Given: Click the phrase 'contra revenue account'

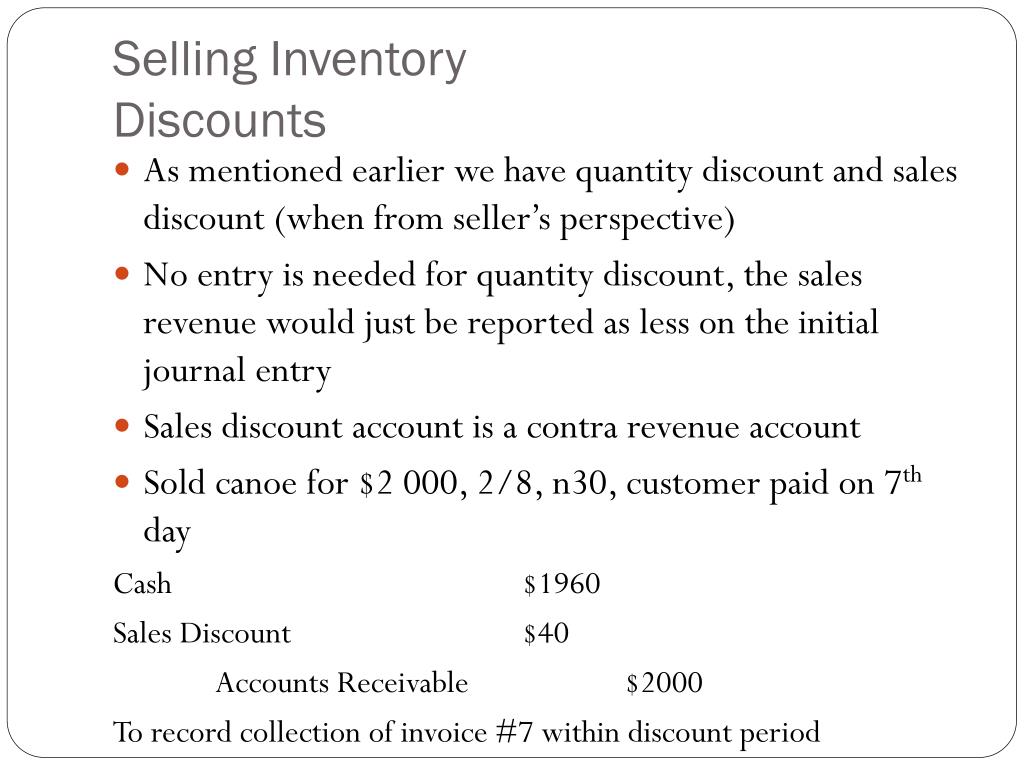Looking at the screenshot, I should [x=694, y=428].
